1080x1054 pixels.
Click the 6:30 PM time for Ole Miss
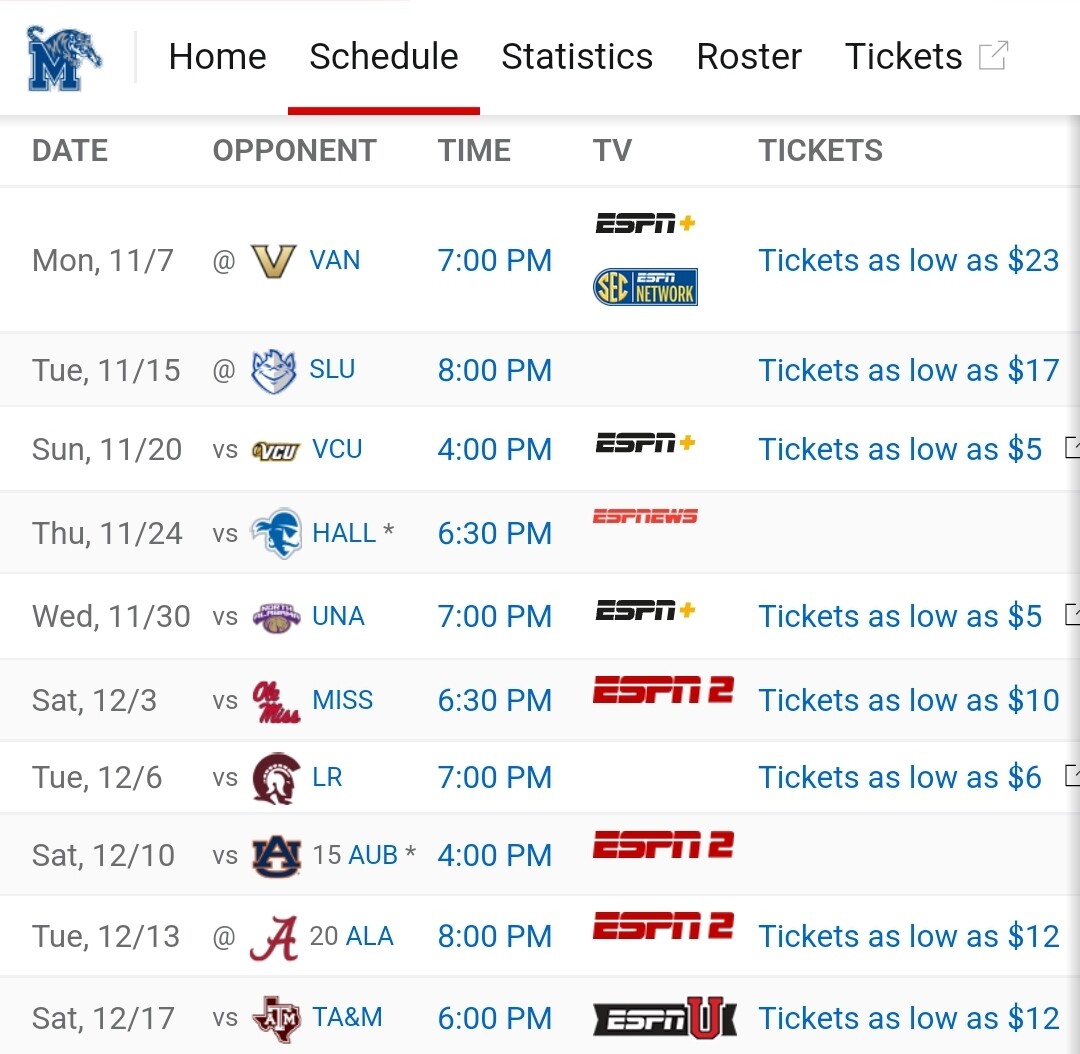494,701
